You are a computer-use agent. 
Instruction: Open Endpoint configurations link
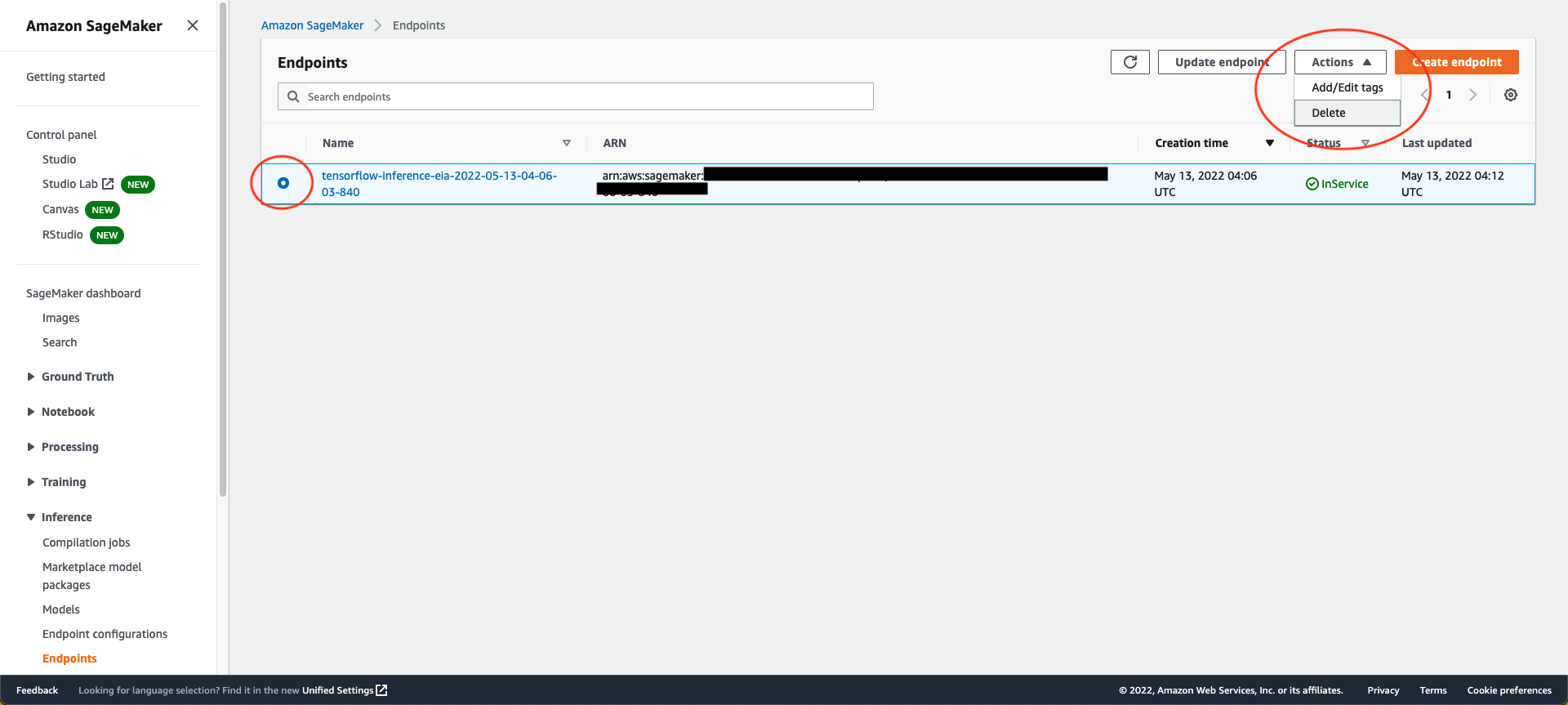pyautogui.click(x=105, y=634)
